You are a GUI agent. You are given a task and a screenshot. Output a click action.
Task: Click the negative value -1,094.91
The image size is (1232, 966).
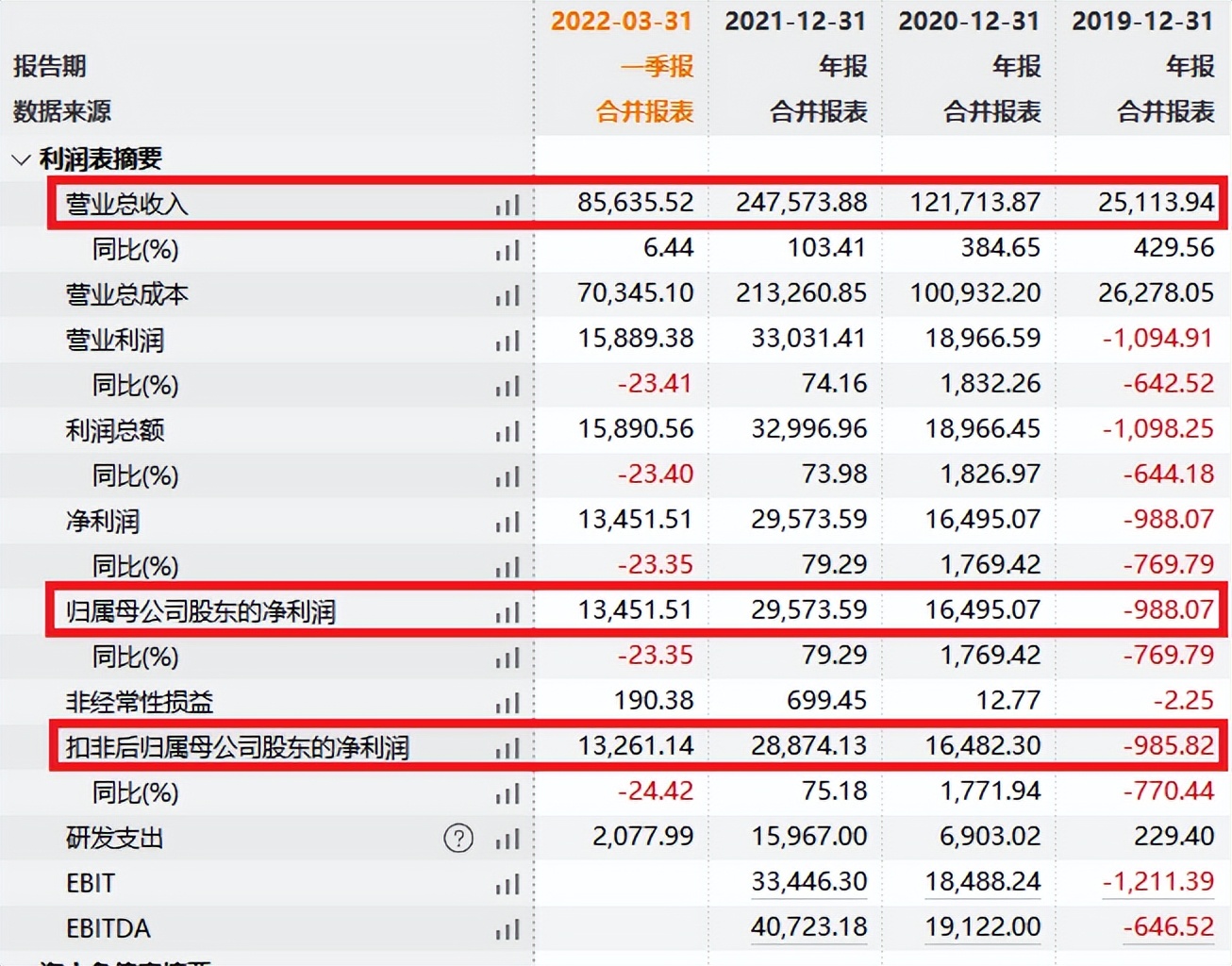(1157, 338)
